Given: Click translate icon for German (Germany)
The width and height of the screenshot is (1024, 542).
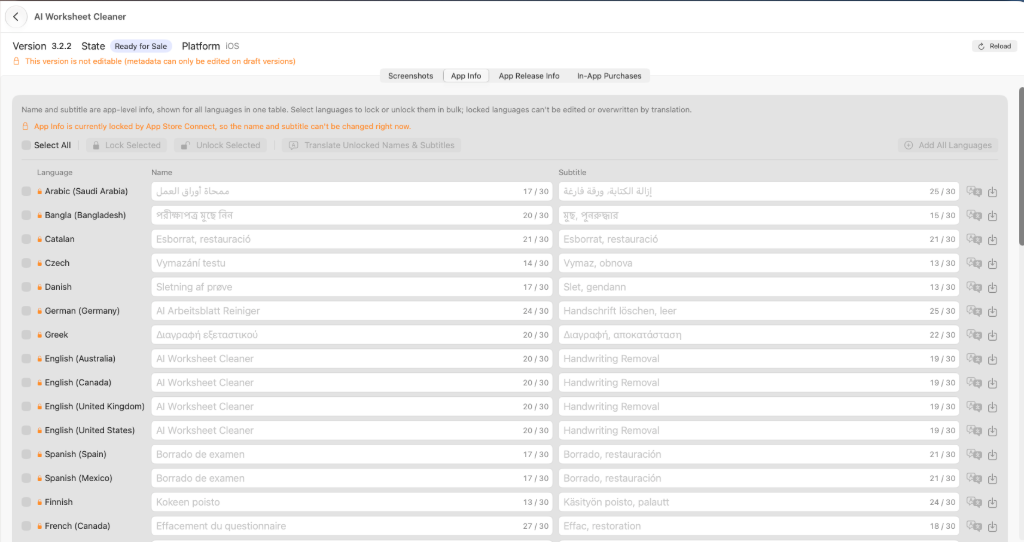Looking at the screenshot, I should (x=974, y=311).
